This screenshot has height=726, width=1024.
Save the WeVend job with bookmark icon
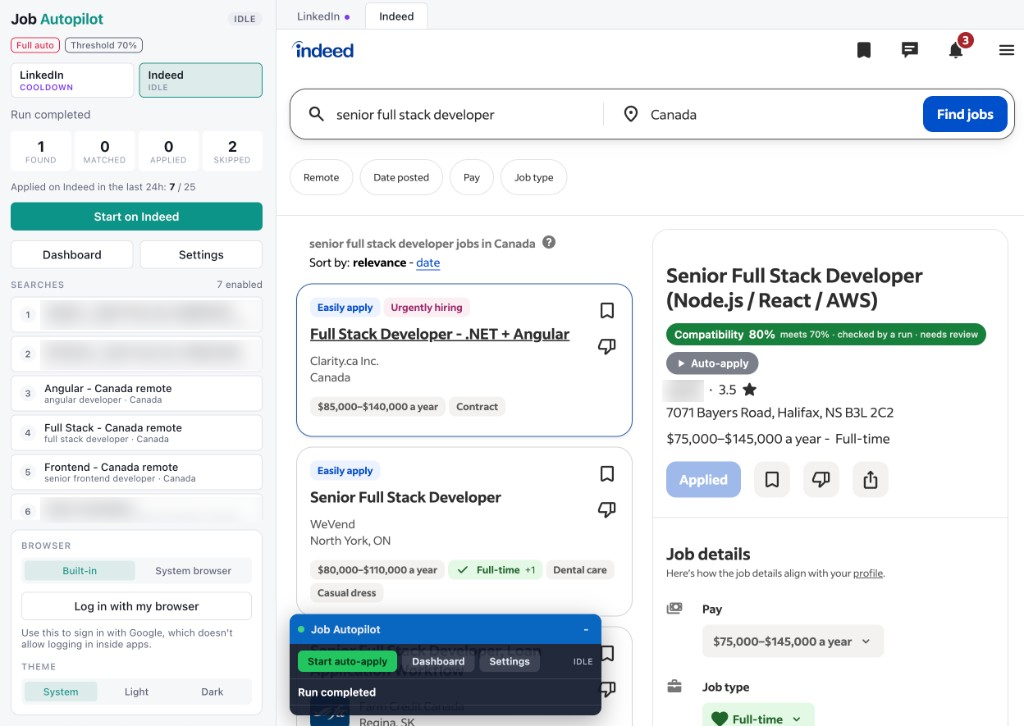coord(607,473)
